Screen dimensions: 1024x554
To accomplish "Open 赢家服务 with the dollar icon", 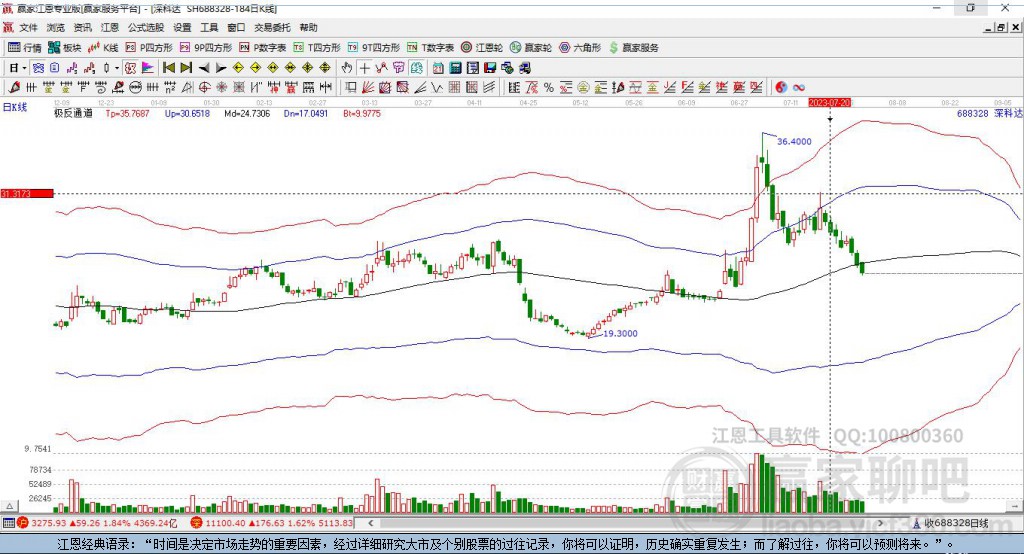I will (x=634, y=48).
